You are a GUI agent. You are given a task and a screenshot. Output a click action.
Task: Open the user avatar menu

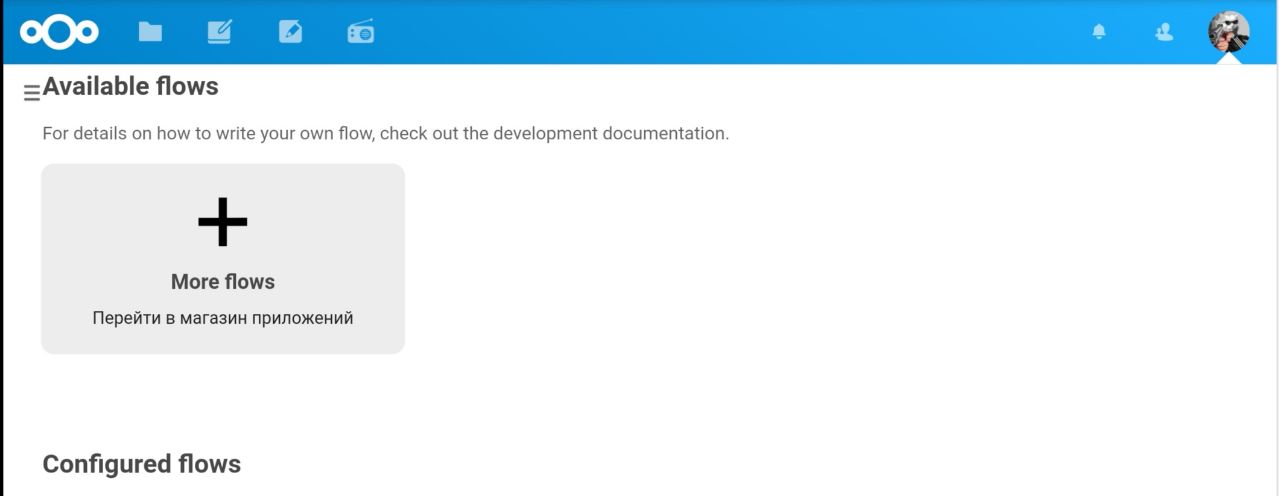(x=1229, y=32)
